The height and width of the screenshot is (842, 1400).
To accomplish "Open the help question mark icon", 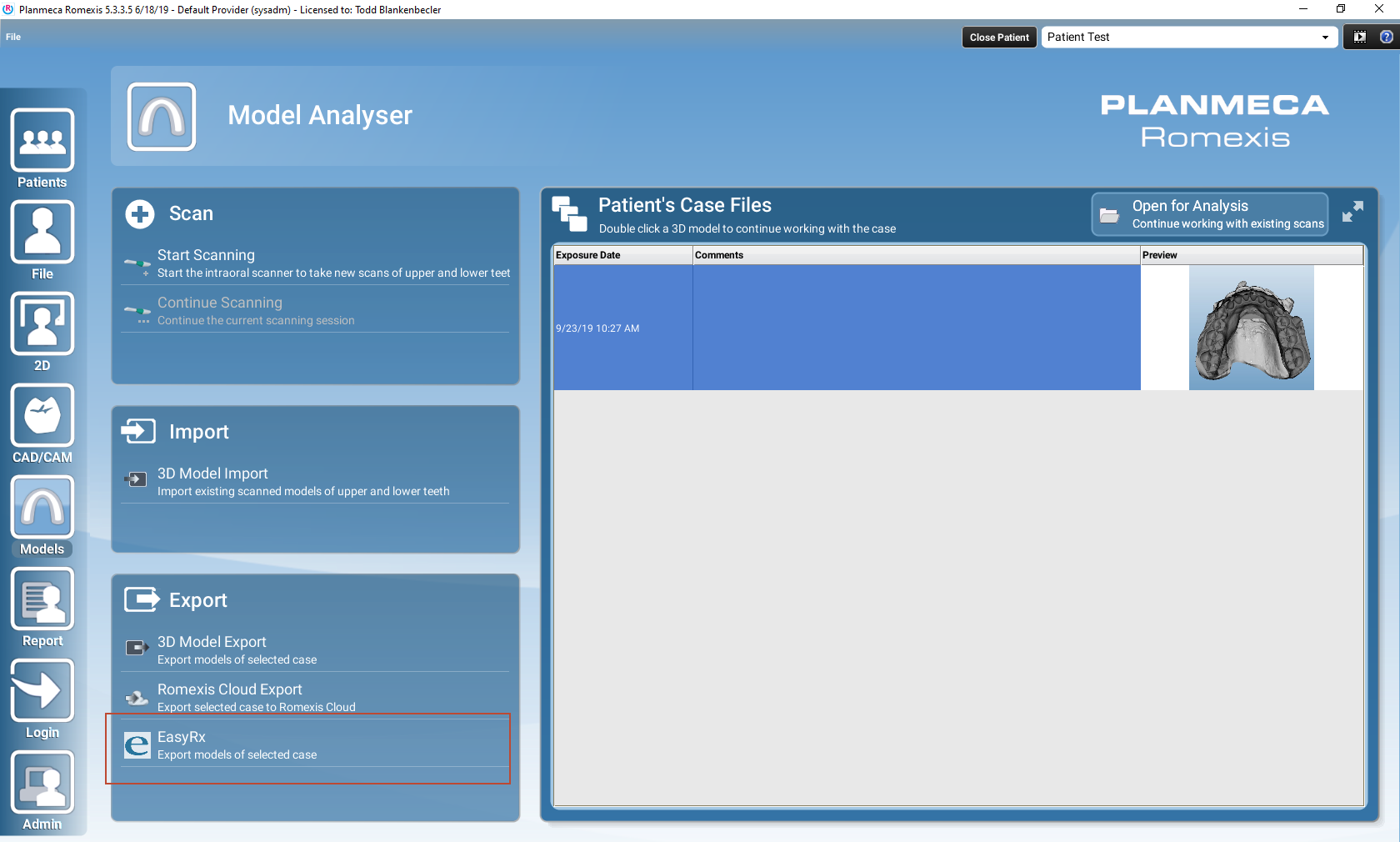I will coord(1387,37).
